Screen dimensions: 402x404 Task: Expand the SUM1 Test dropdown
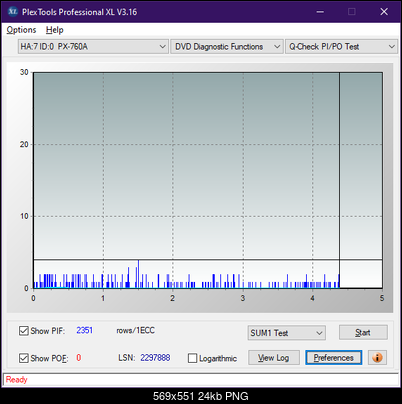click(x=287, y=333)
